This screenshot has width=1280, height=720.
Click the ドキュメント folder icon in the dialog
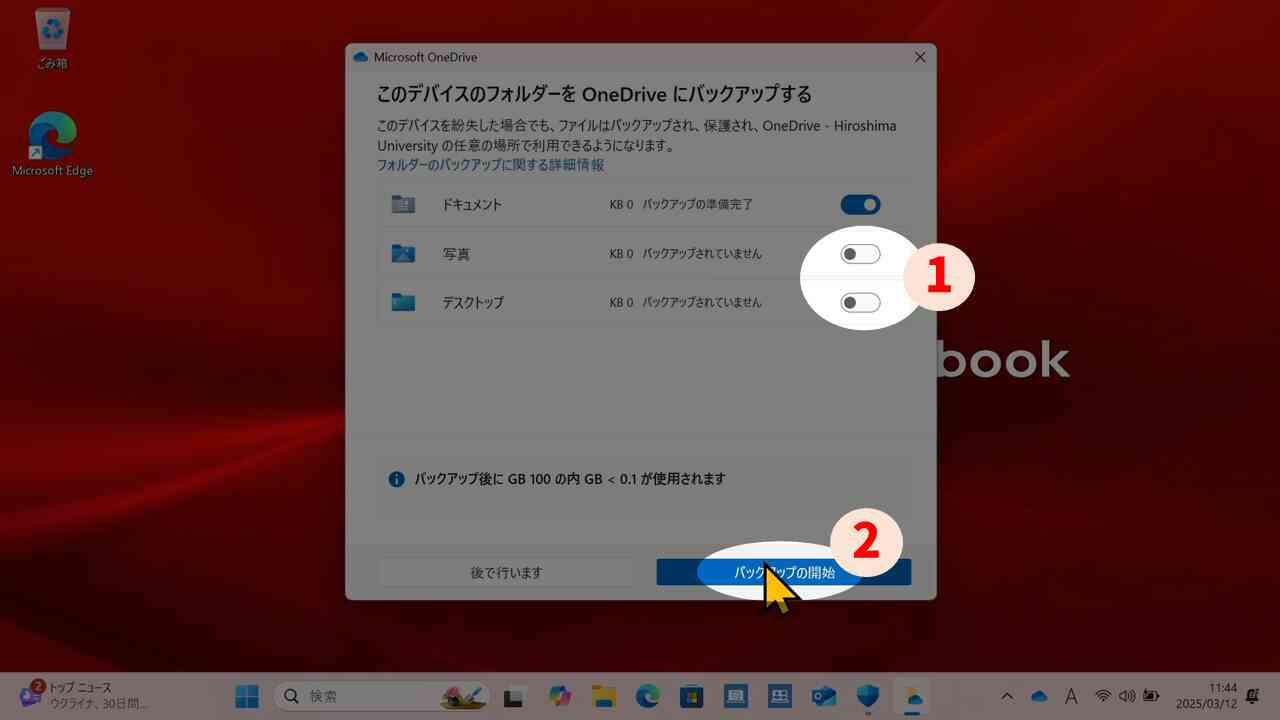pos(403,204)
